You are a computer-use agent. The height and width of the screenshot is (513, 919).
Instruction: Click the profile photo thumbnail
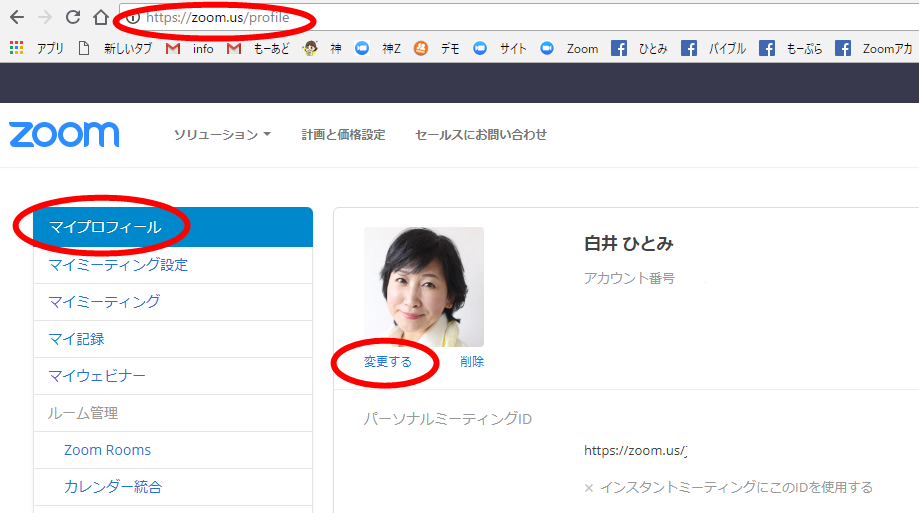click(423, 286)
